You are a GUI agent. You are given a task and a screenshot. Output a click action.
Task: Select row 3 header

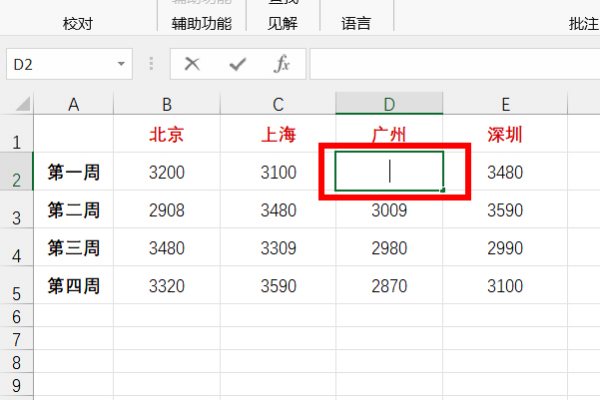click(16, 209)
